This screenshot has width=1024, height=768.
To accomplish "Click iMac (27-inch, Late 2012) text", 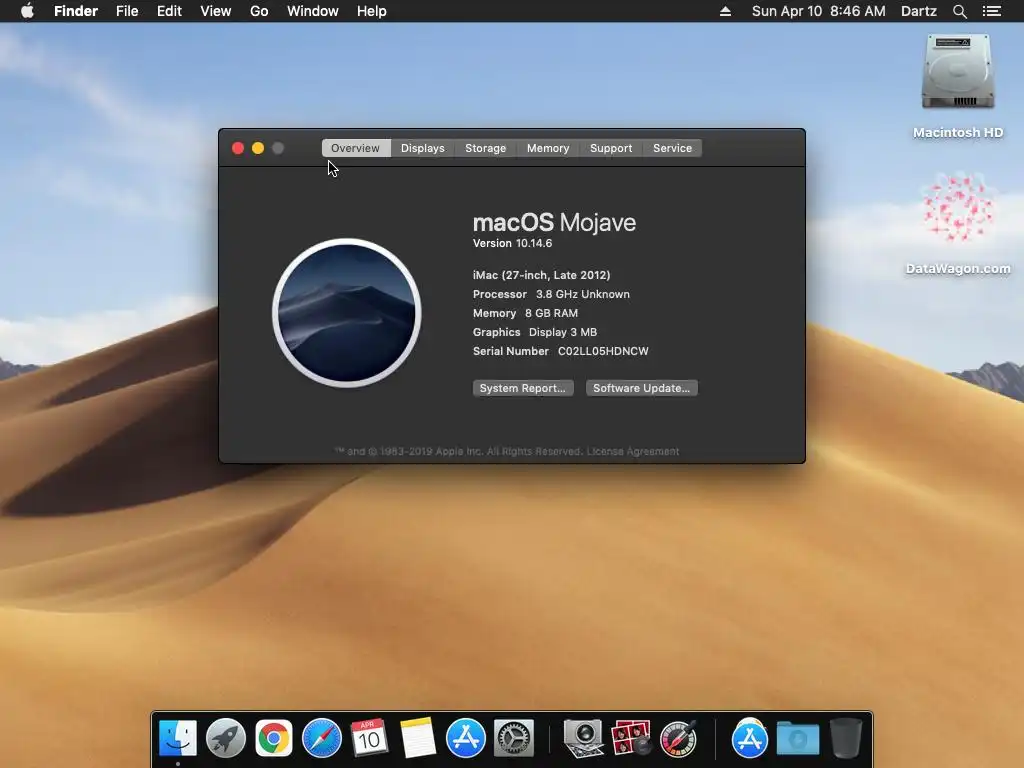I will click(541, 275).
